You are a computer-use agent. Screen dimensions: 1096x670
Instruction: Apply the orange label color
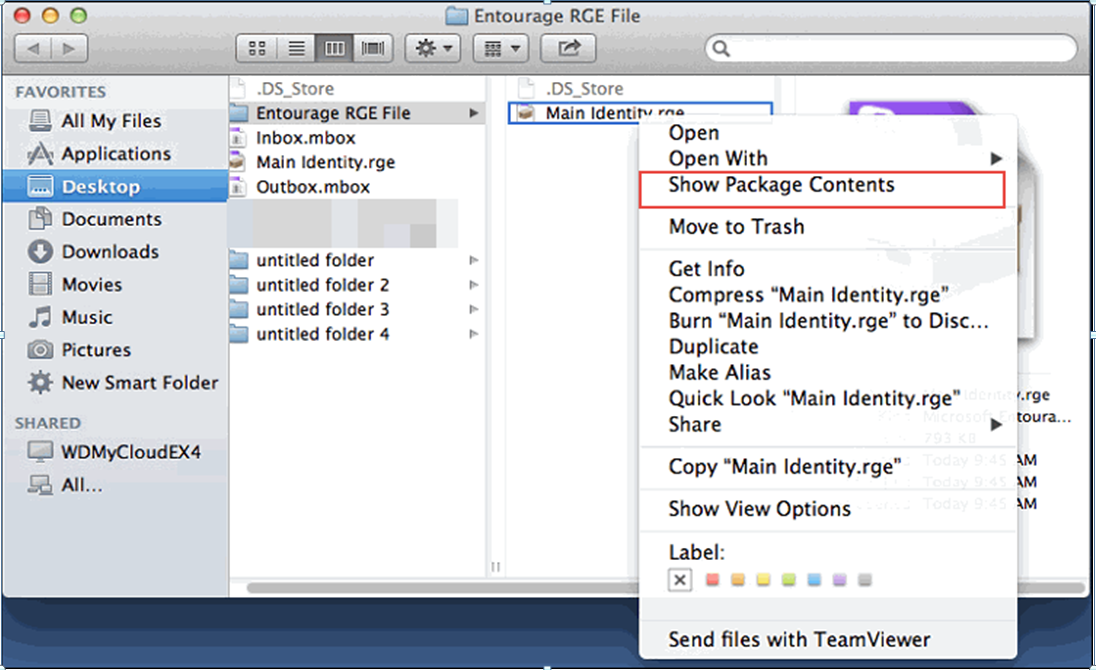[737, 580]
